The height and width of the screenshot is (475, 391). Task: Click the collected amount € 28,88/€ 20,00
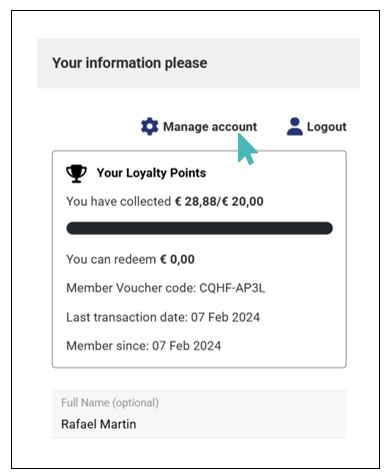point(219,202)
